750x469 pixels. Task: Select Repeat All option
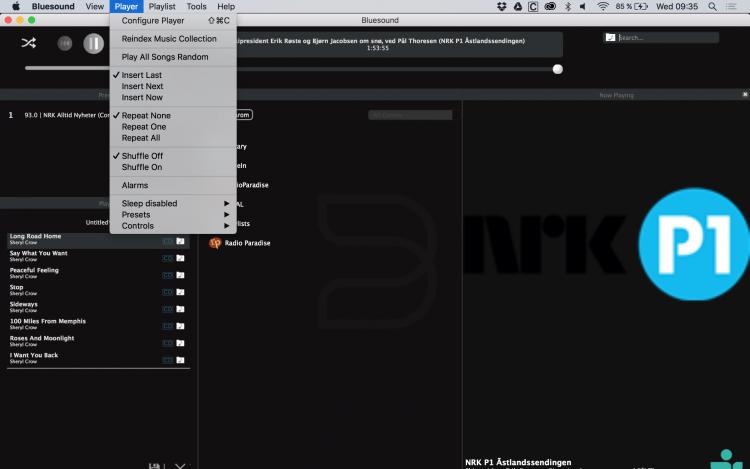coord(173,138)
